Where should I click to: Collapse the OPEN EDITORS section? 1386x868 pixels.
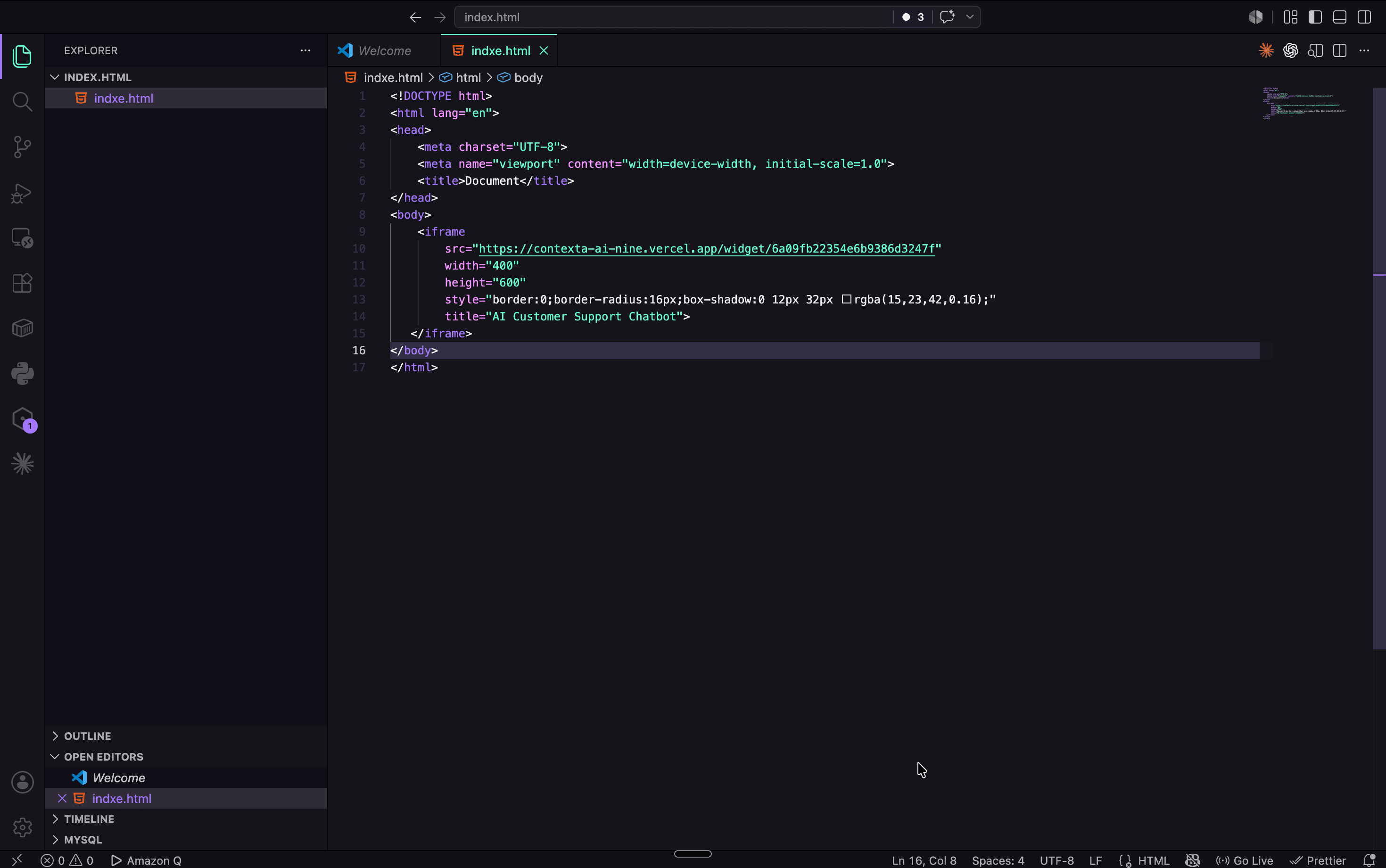coord(186,757)
